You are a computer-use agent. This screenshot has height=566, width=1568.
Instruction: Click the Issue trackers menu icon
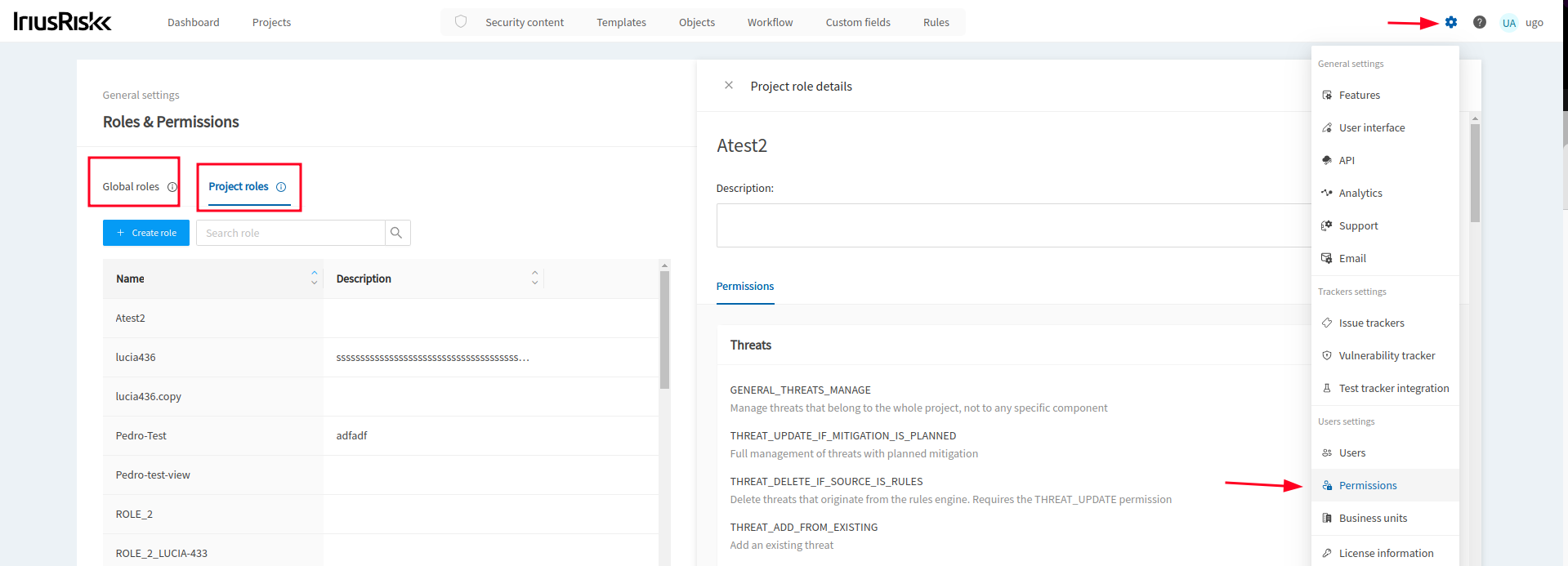click(1327, 323)
